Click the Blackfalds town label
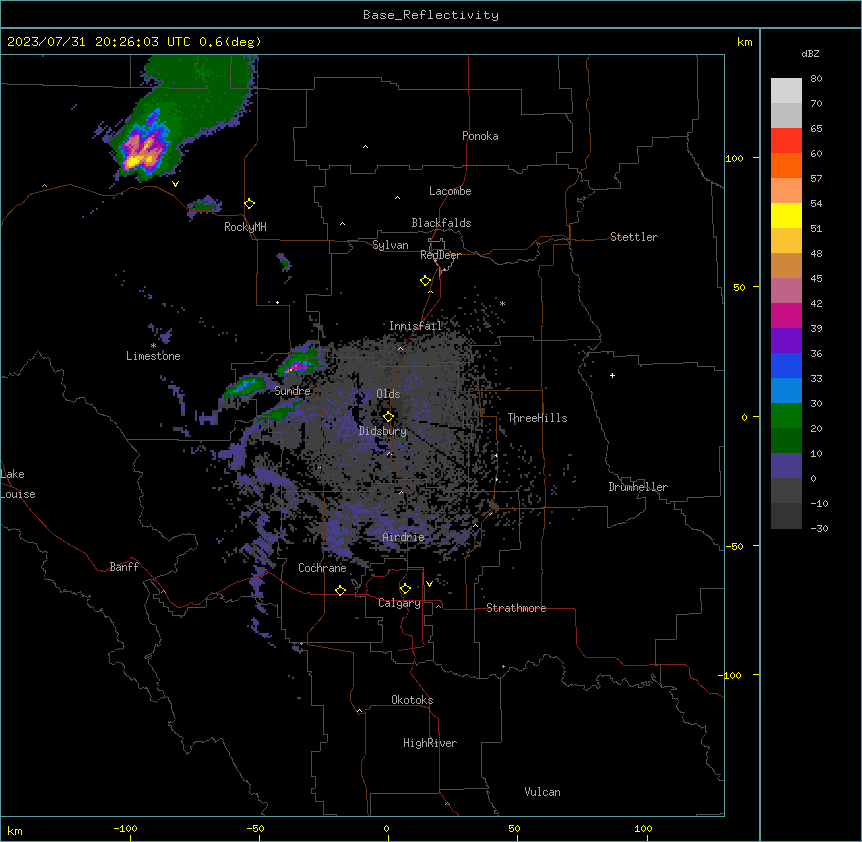The width and height of the screenshot is (862, 842). pyautogui.click(x=441, y=223)
